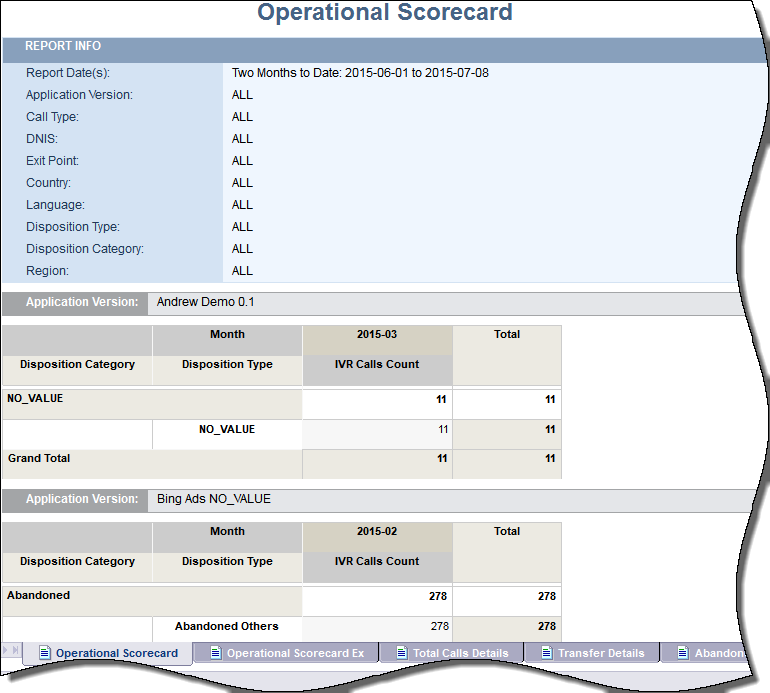Go to the Transfer Details tab
This screenshot has height=693, width=770.
pos(600,653)
